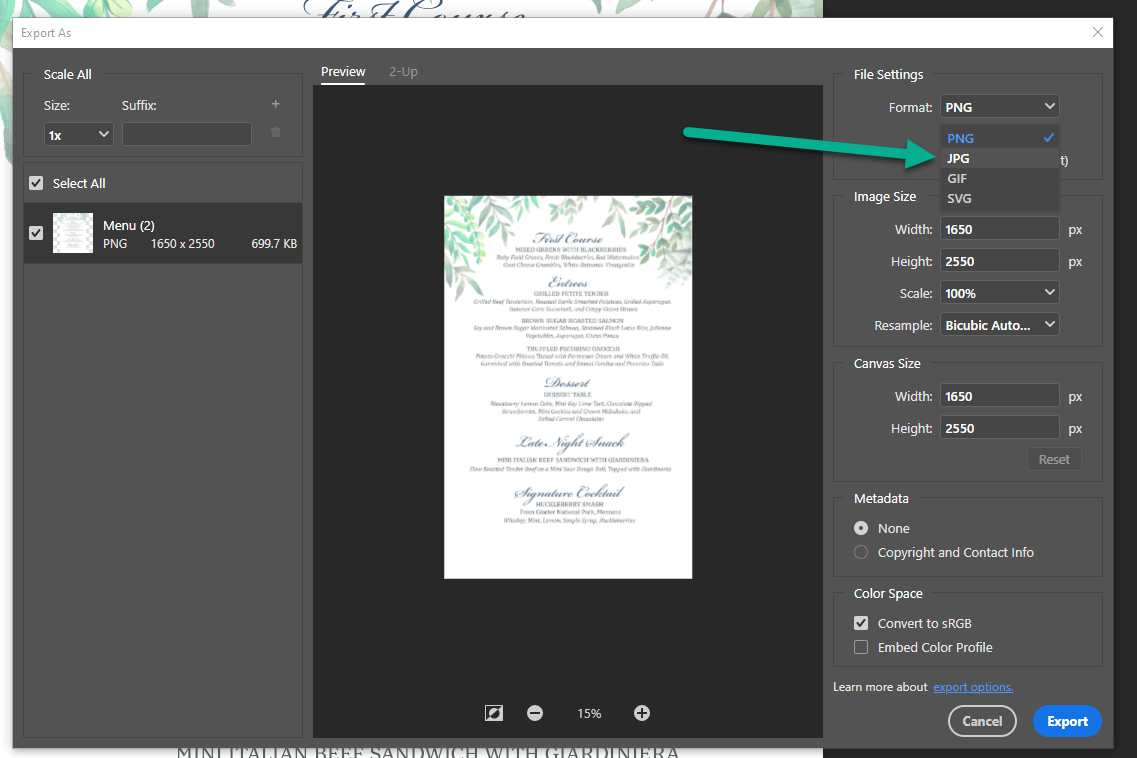This screenshot has height=758, width=1137.
Task: Enable Embed Color Profile
Action: coord(860,647)
